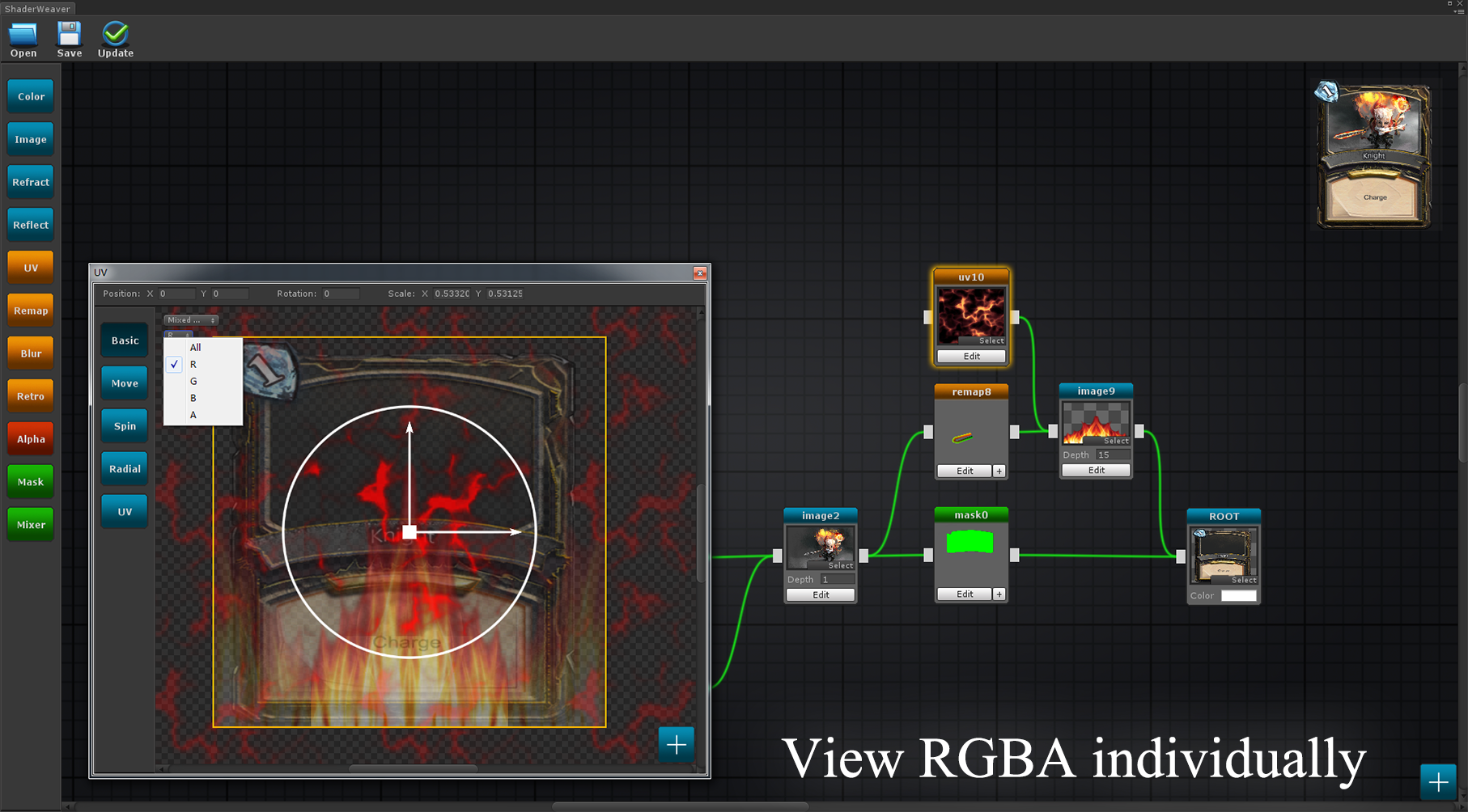Add a Refract node

[31, 182]
